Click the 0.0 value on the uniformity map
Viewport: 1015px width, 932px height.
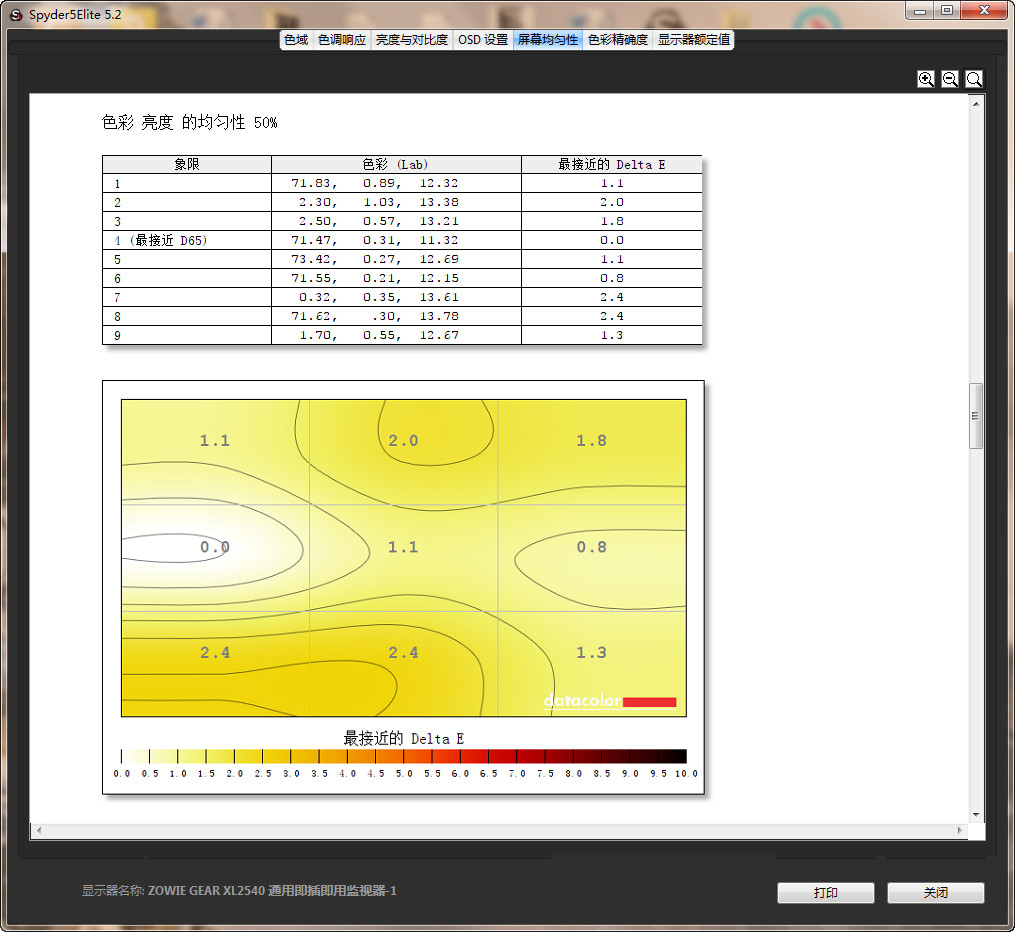(215, 547)
